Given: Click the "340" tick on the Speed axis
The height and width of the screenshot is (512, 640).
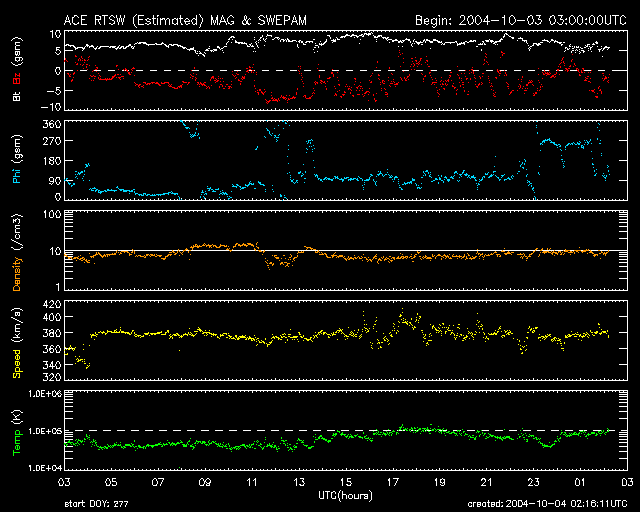Looking at the screenshot, I should [x=52, y=365].
